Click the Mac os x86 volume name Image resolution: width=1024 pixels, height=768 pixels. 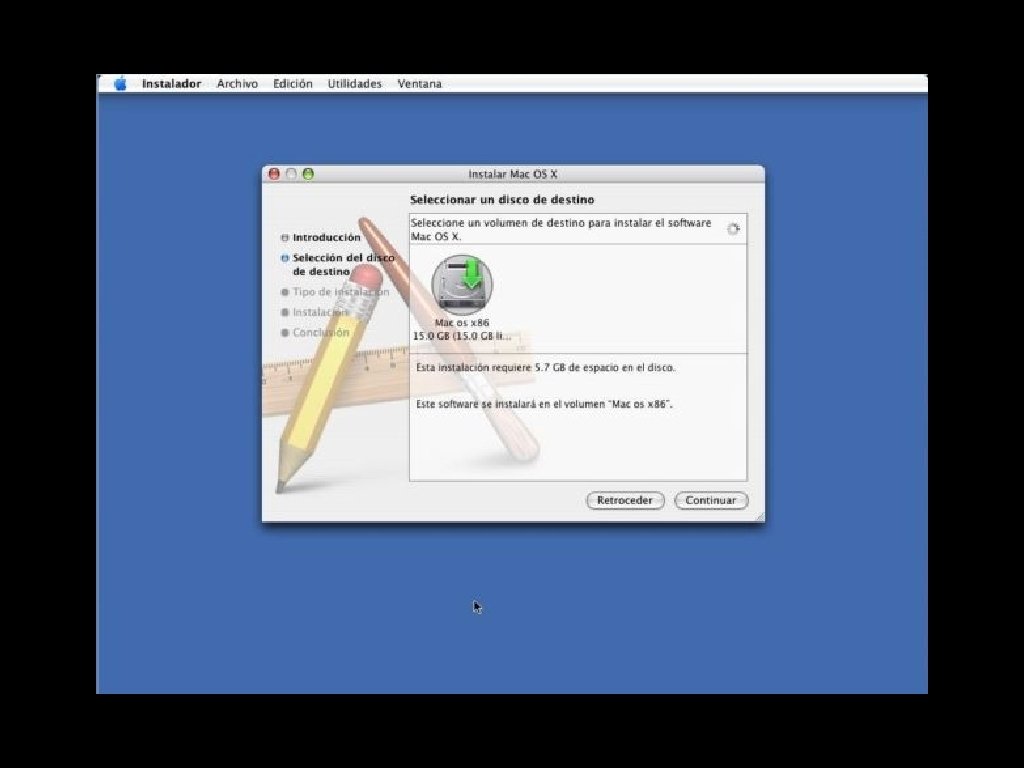(462, 323)
